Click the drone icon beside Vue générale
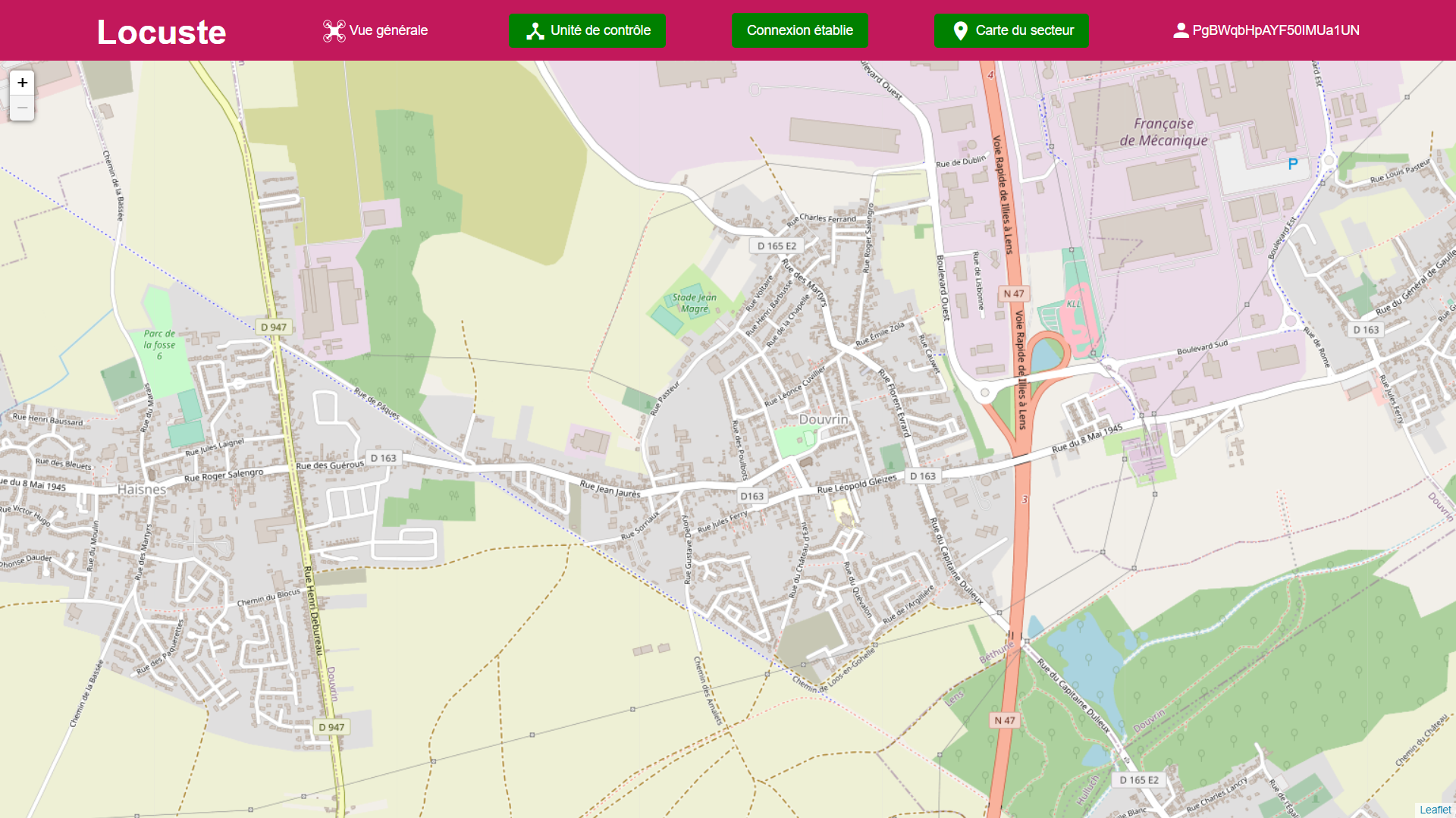Viewport: 1456px width, 818px height. click(x=334, y=30)
